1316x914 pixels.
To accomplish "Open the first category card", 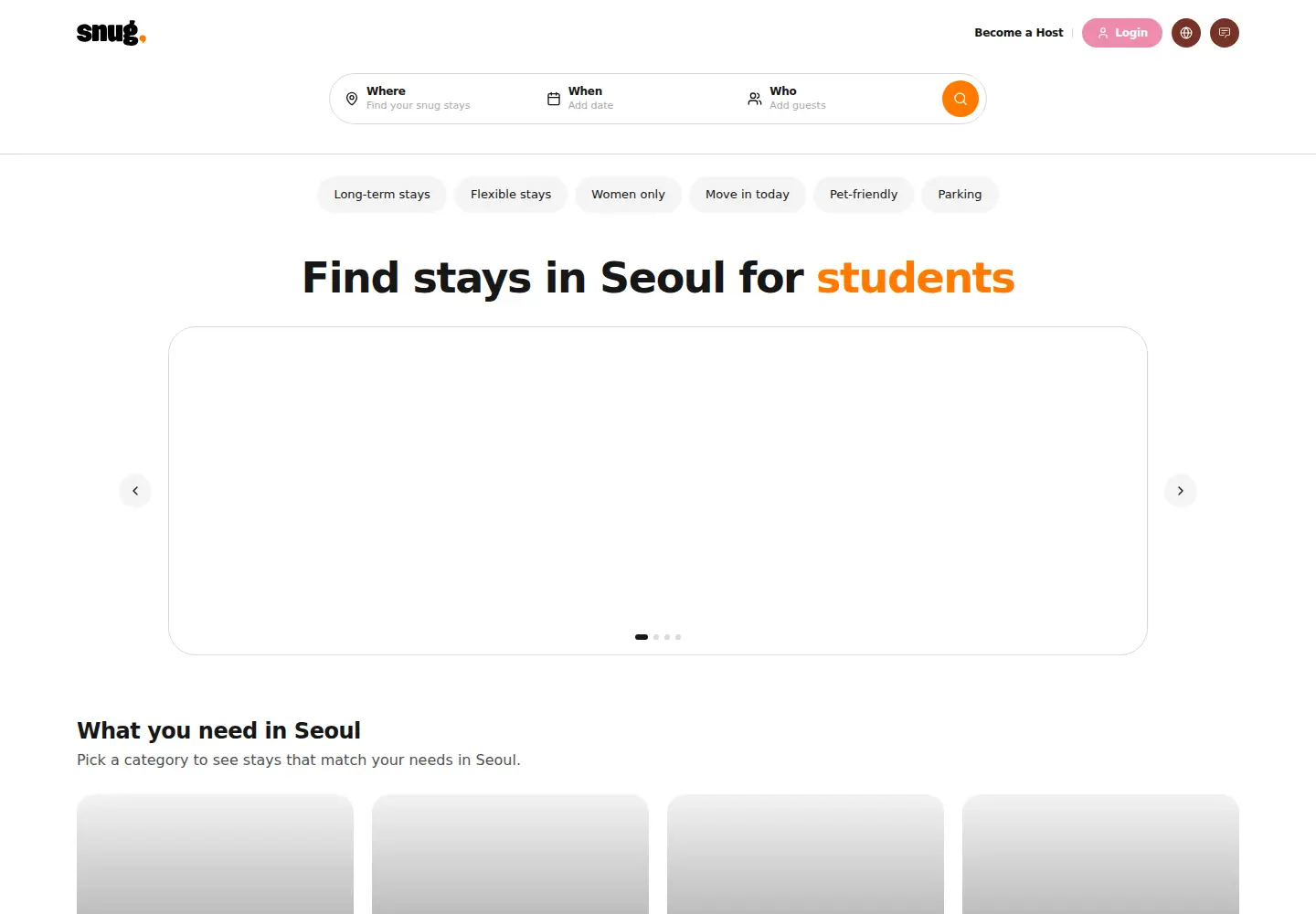I will 215,855.
